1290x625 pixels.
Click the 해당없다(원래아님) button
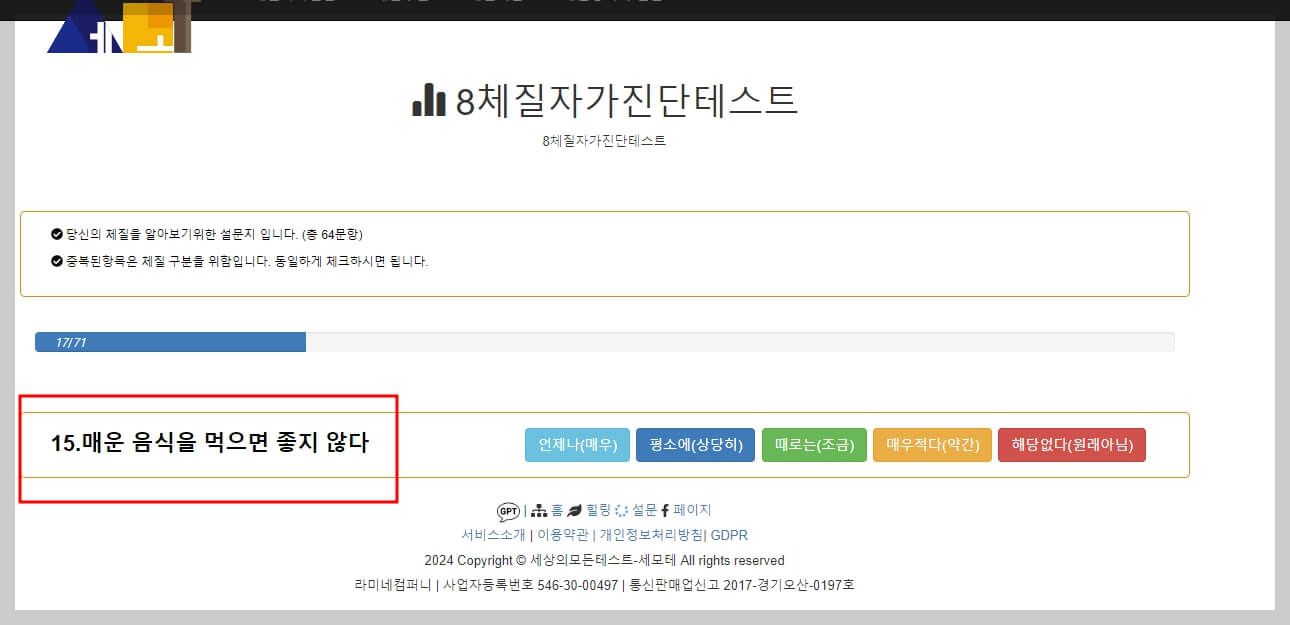(1071, 445)
